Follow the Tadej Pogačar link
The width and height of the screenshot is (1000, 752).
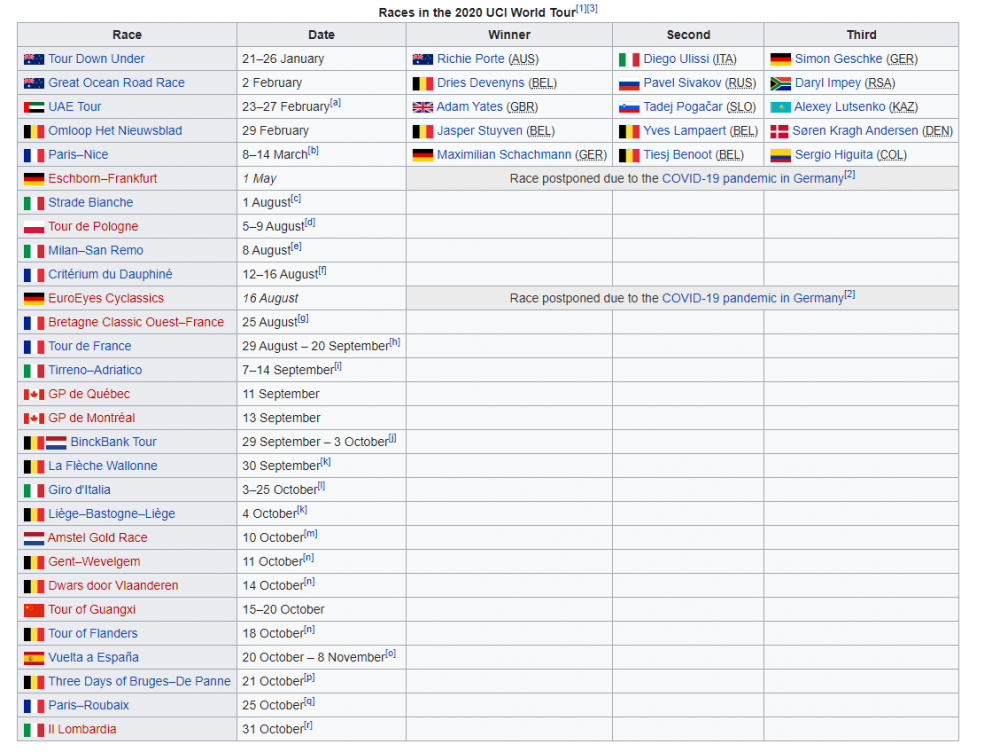(x=683, y=107)
